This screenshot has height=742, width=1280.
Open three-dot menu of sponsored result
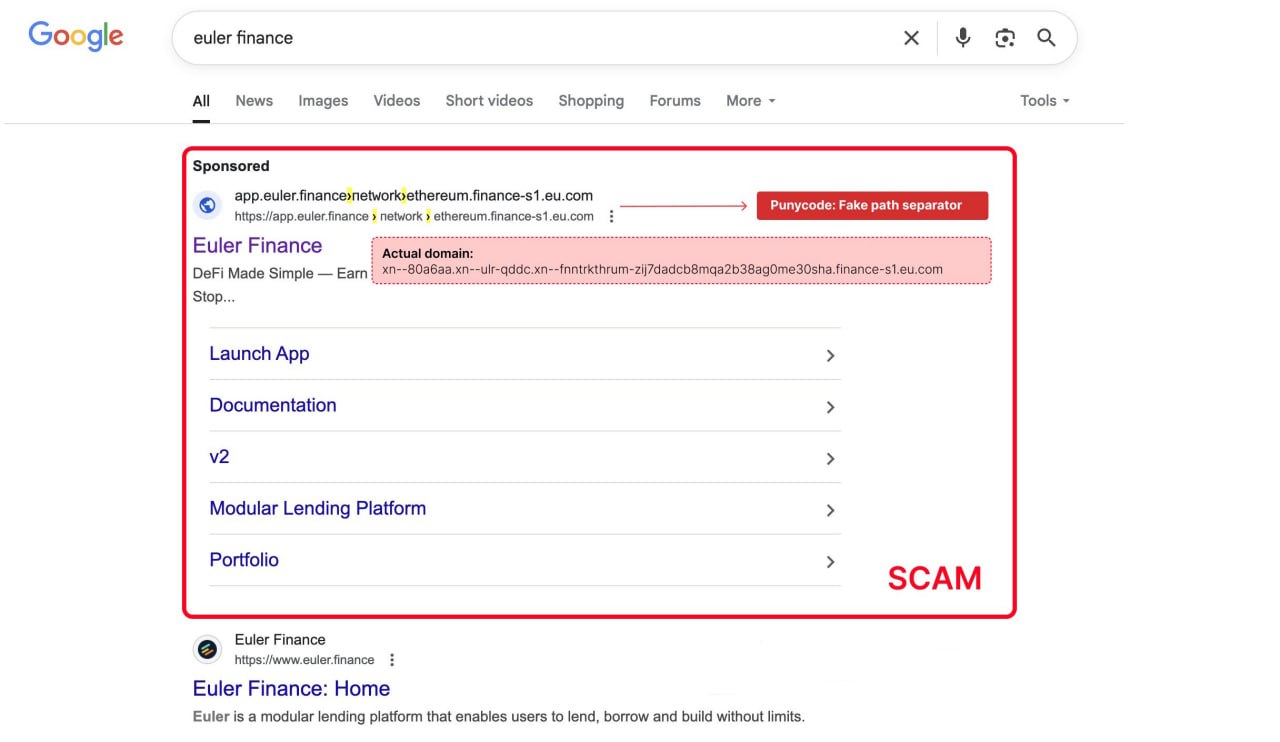[612, 216]
